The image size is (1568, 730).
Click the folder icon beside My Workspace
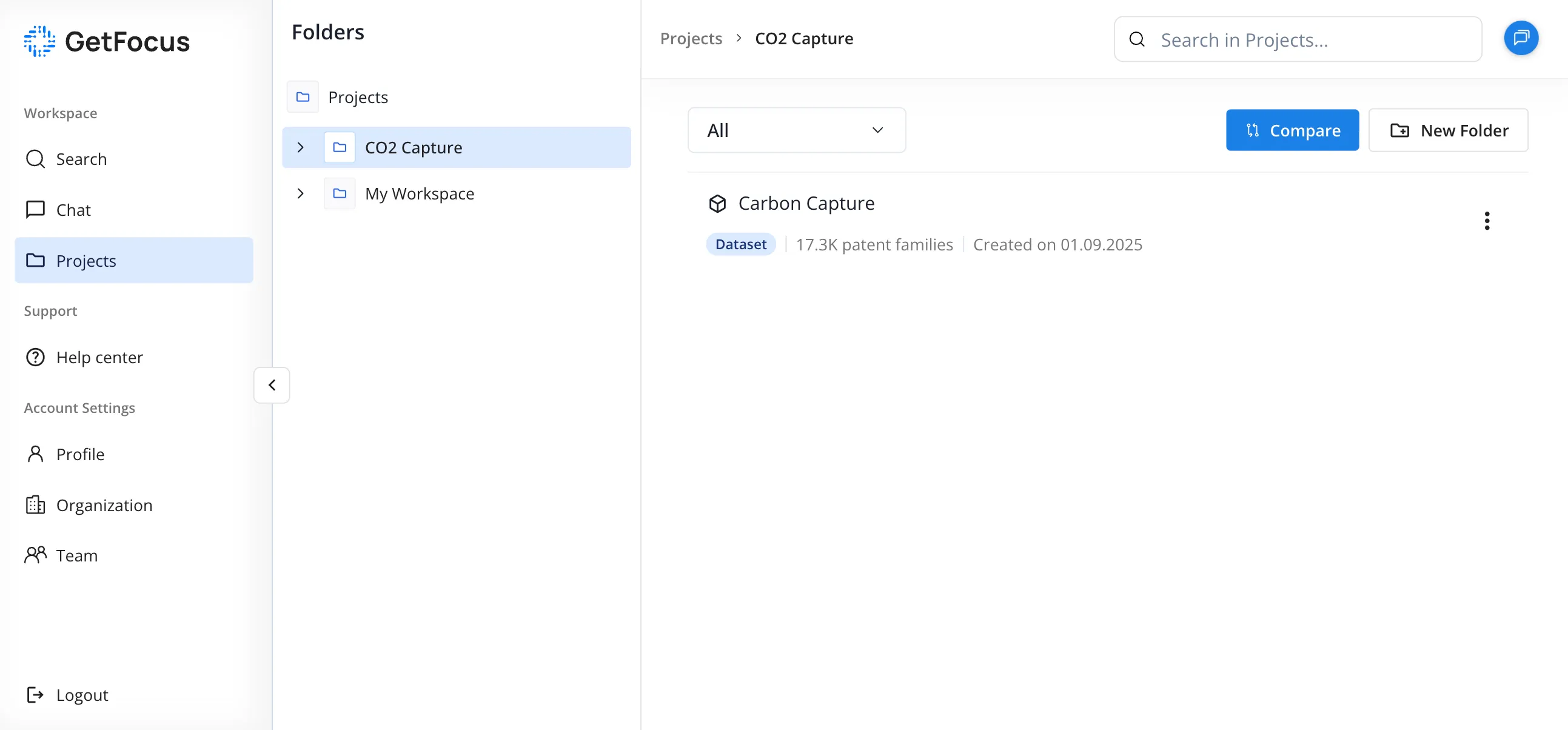tap(340, 193)
